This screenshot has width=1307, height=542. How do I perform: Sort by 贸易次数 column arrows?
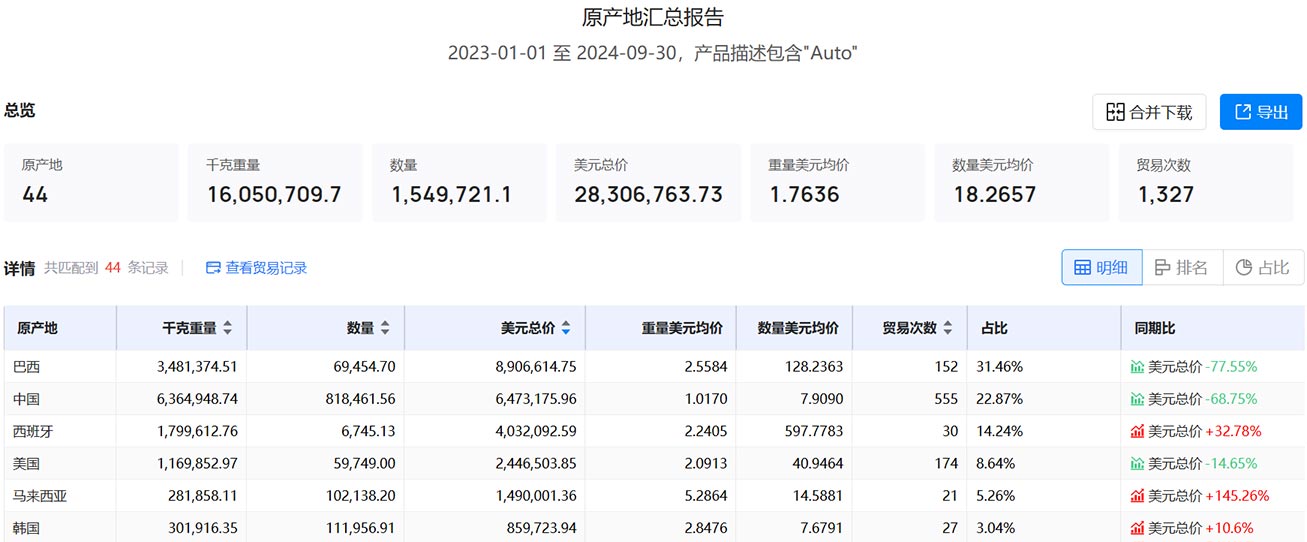pos(947,328)
